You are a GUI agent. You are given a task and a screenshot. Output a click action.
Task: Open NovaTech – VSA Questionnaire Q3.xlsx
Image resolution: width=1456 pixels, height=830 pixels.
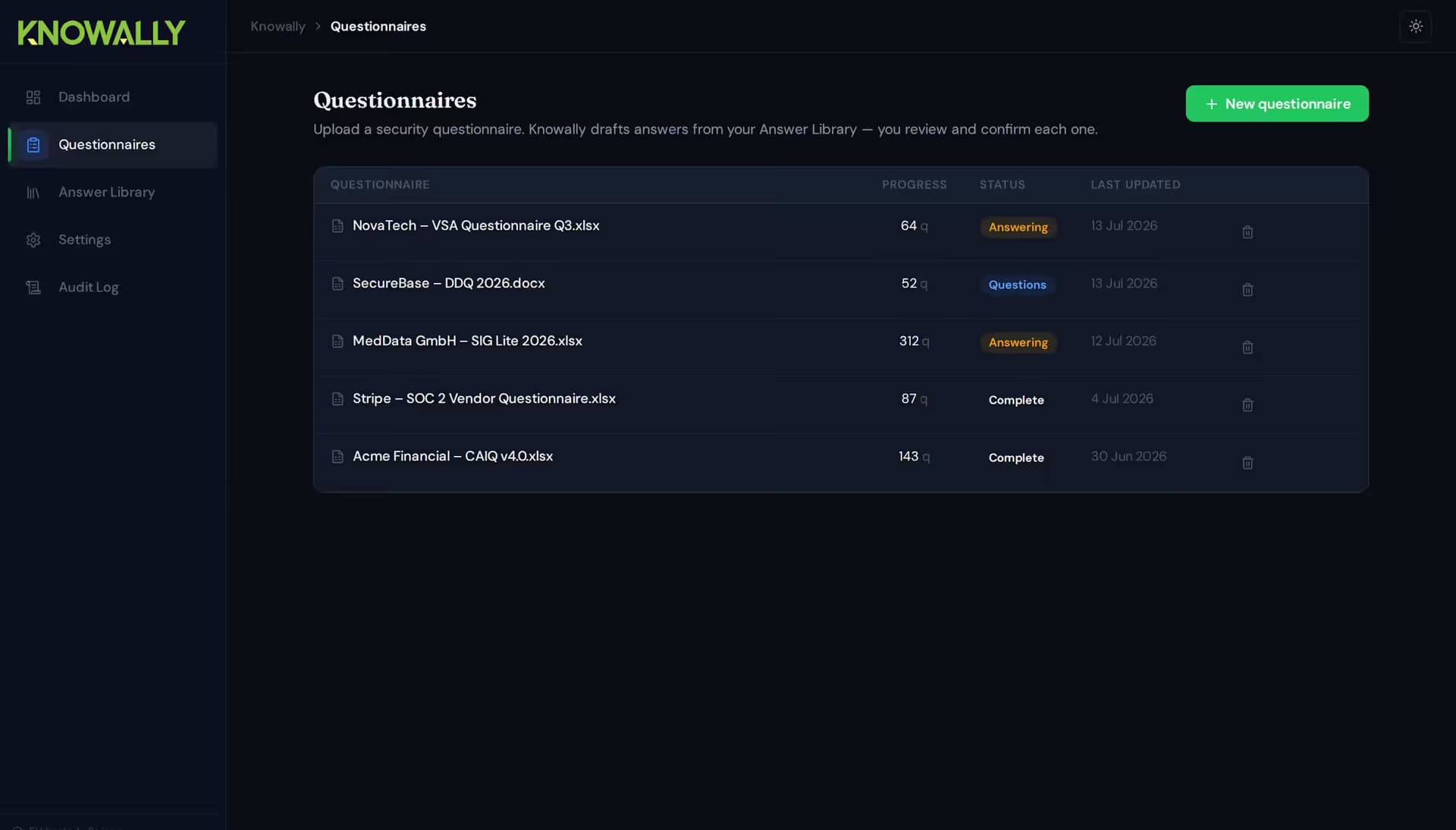pyautogui.click(x=475, y=226)
